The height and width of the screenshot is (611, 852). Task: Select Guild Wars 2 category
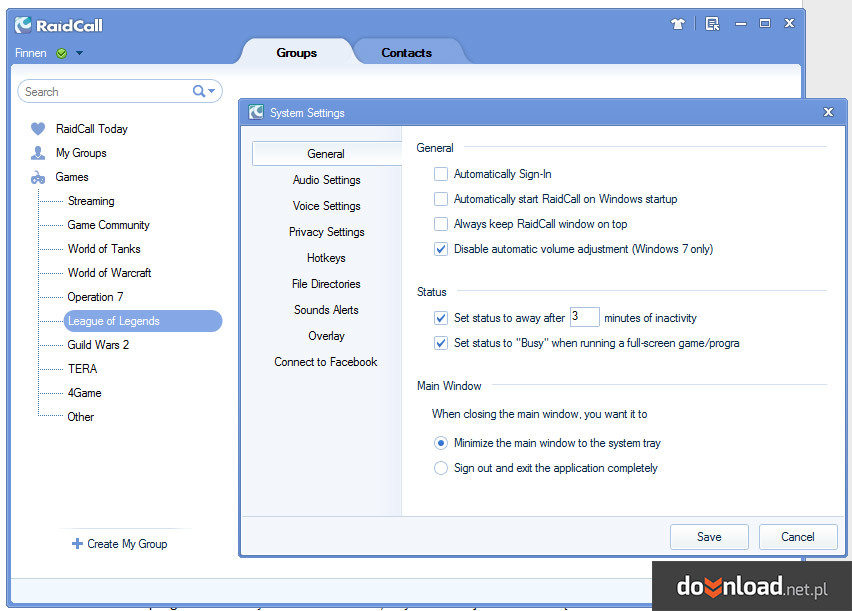coord(98,345)
